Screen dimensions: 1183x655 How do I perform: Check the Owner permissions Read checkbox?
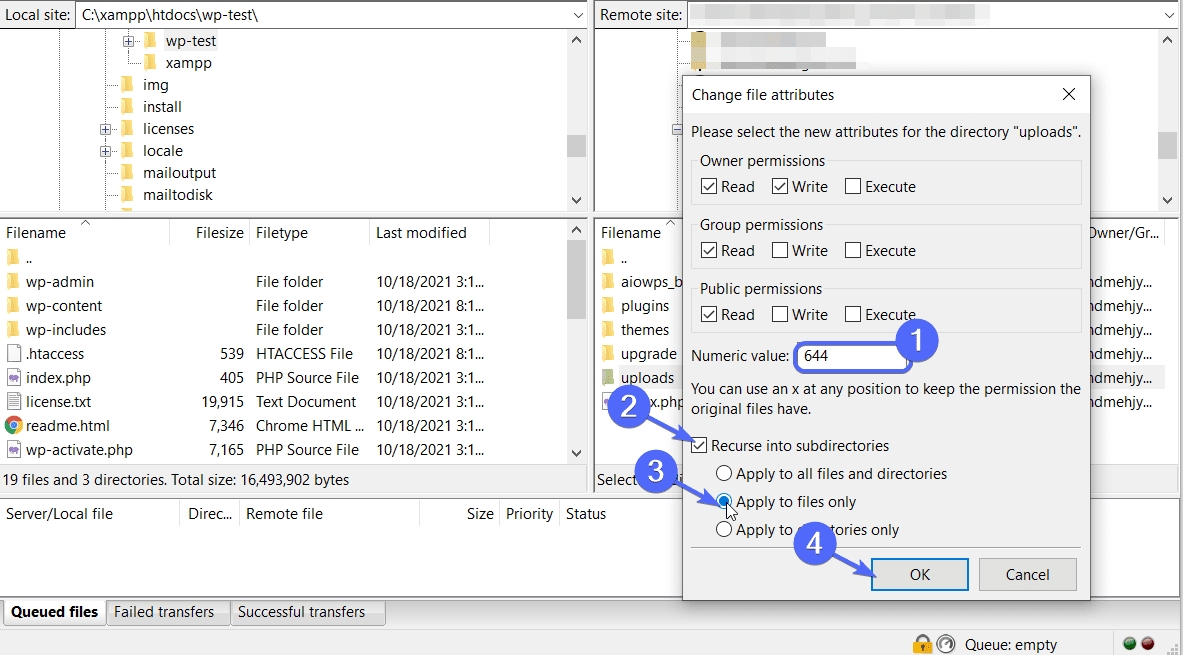(x=708, y=186)
